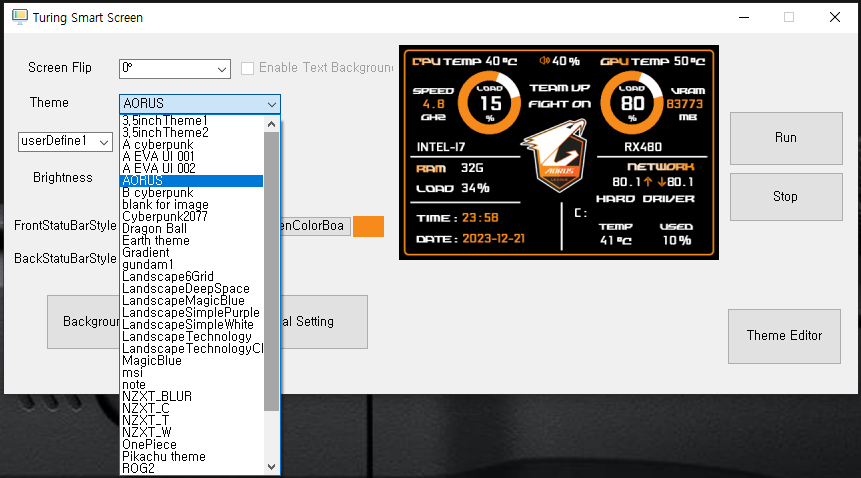Click the ColorBoa button beside the orange swatch
Image resolution: width=861 pixels, height=478 pixels.
tap(316, 226)
